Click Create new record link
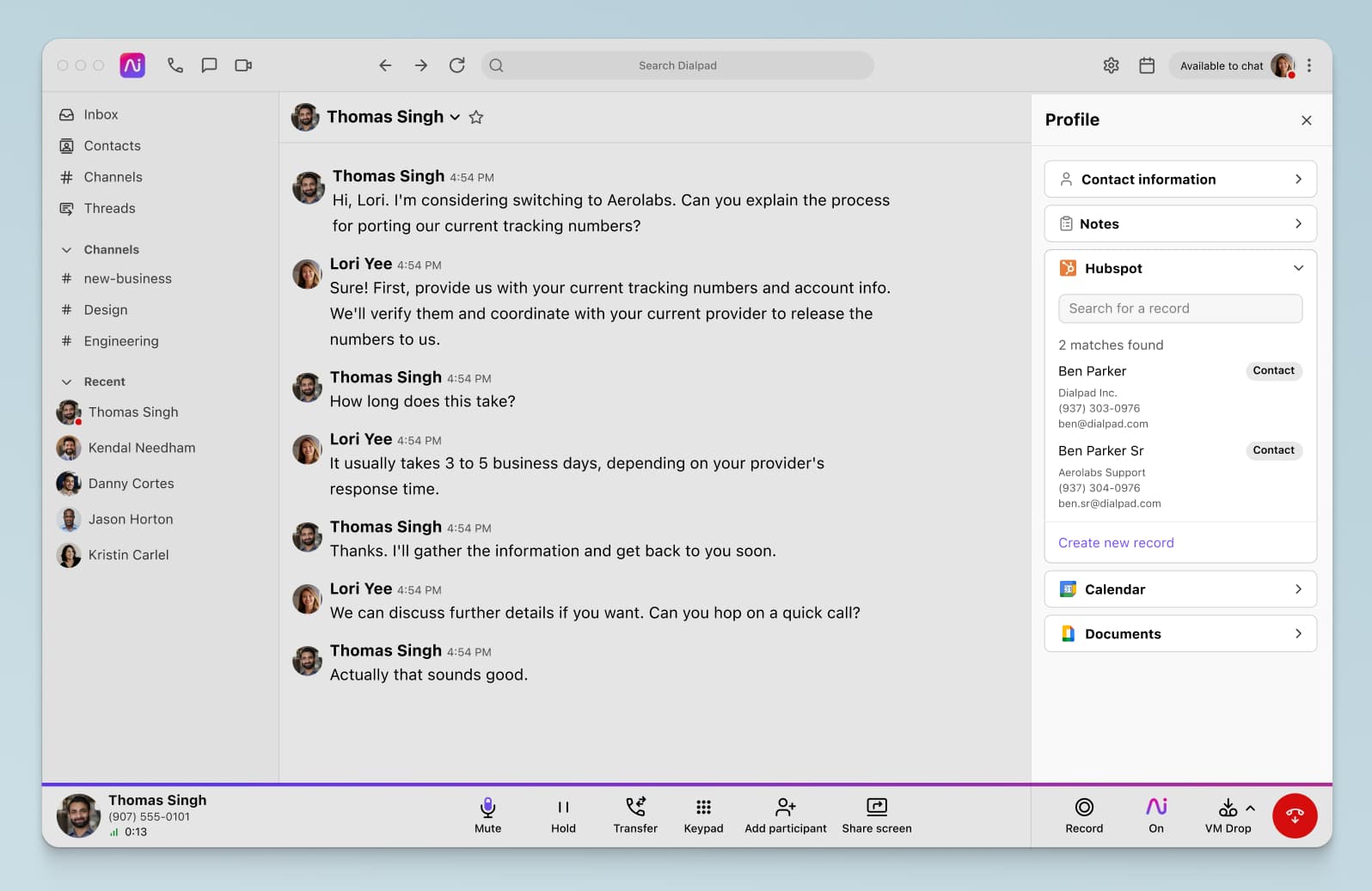1372x891 pixels. point(1116,543)
